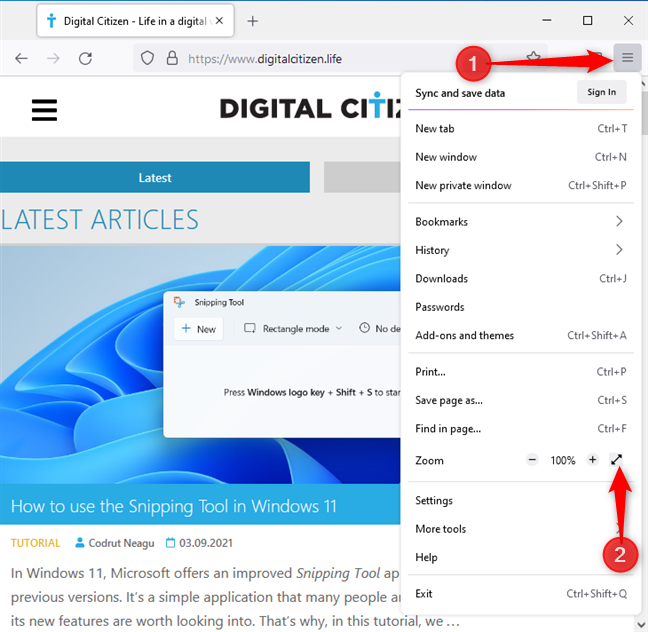Open Passwords from the menu
The image size is (648, 632).
tap(521, 307)
